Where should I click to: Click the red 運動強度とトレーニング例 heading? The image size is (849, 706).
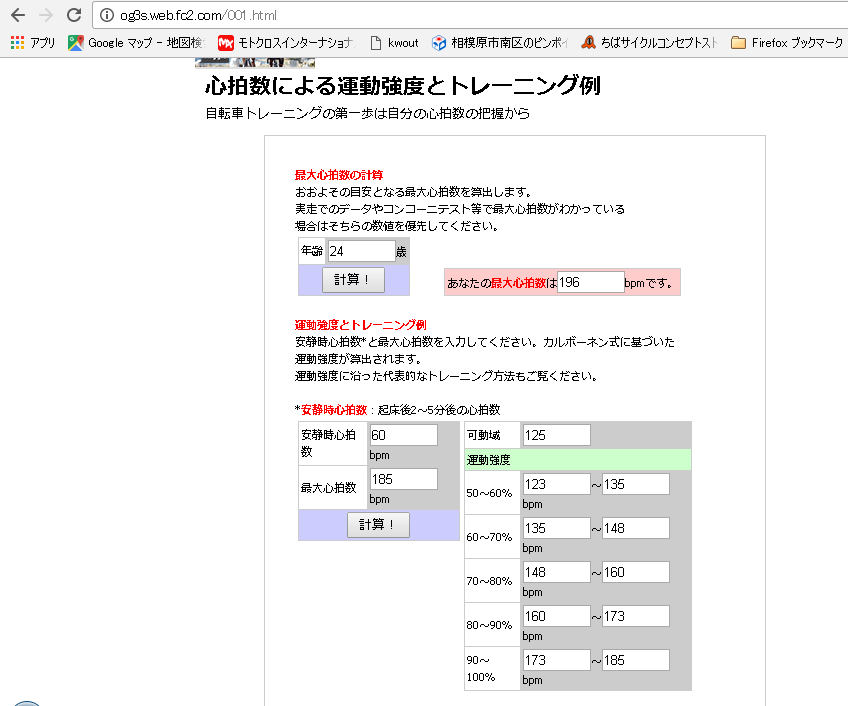point(361,325)
